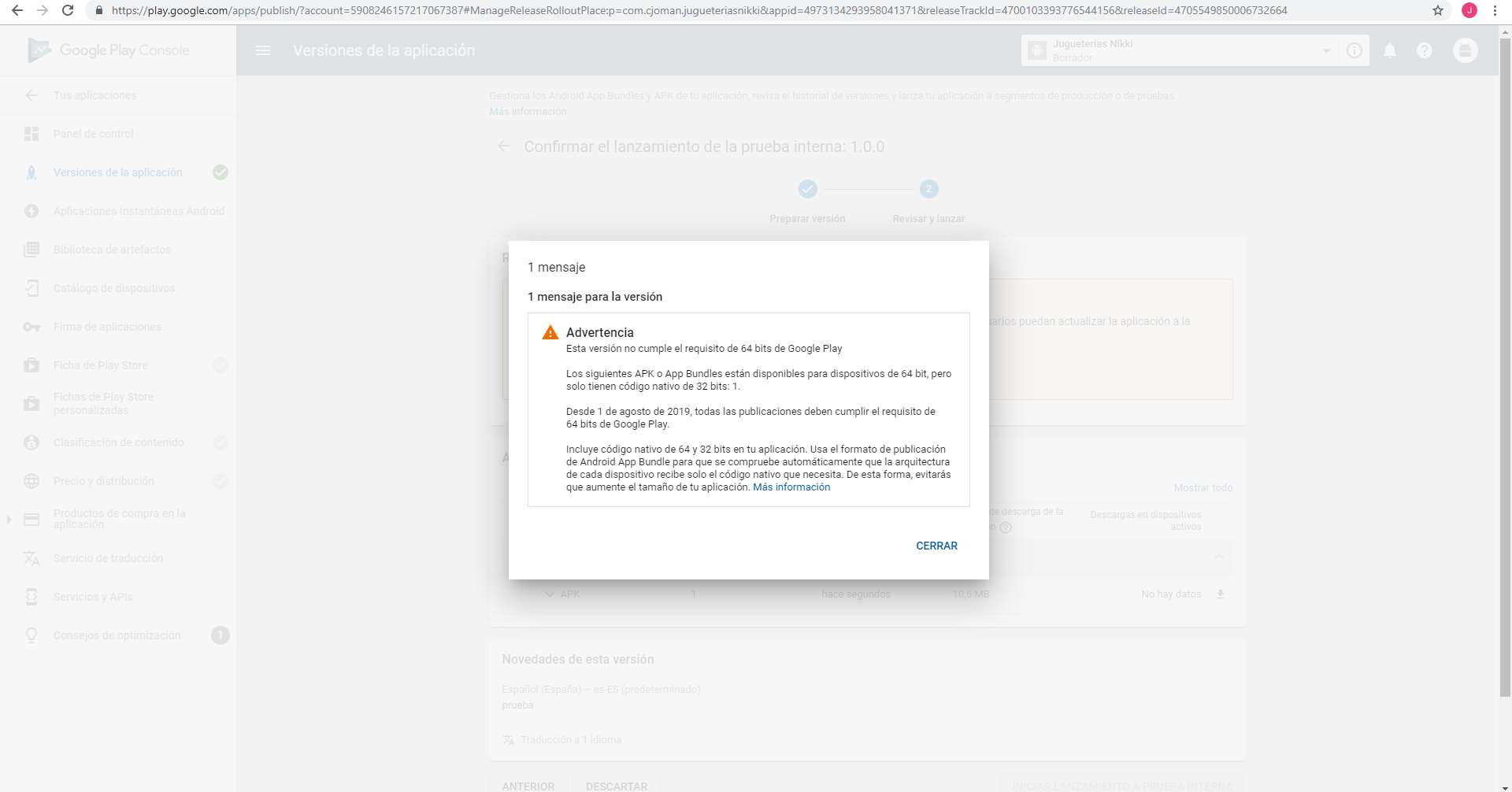Image resolution: width=1512 pixels, height=792 pixels.
Task: Click the orange warning triangle icon
Action: tap(550, 332)
